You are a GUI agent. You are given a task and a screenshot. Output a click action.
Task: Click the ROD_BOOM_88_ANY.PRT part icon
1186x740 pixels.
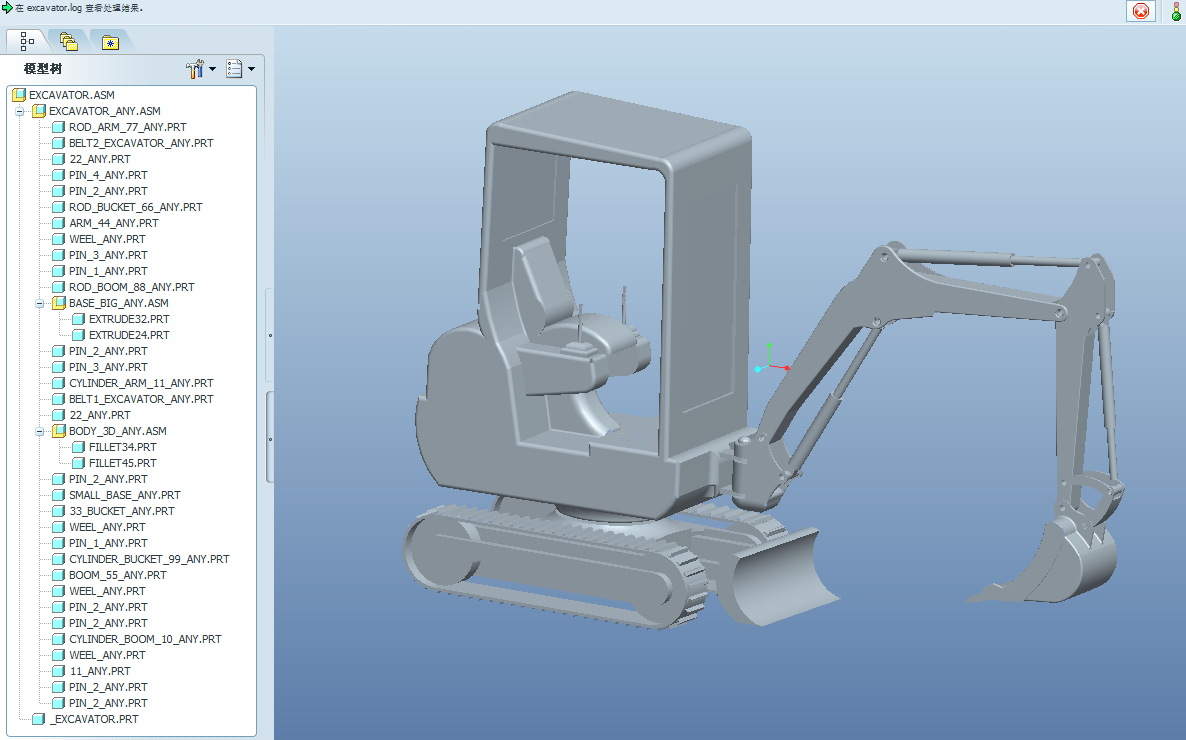point(58,288)
